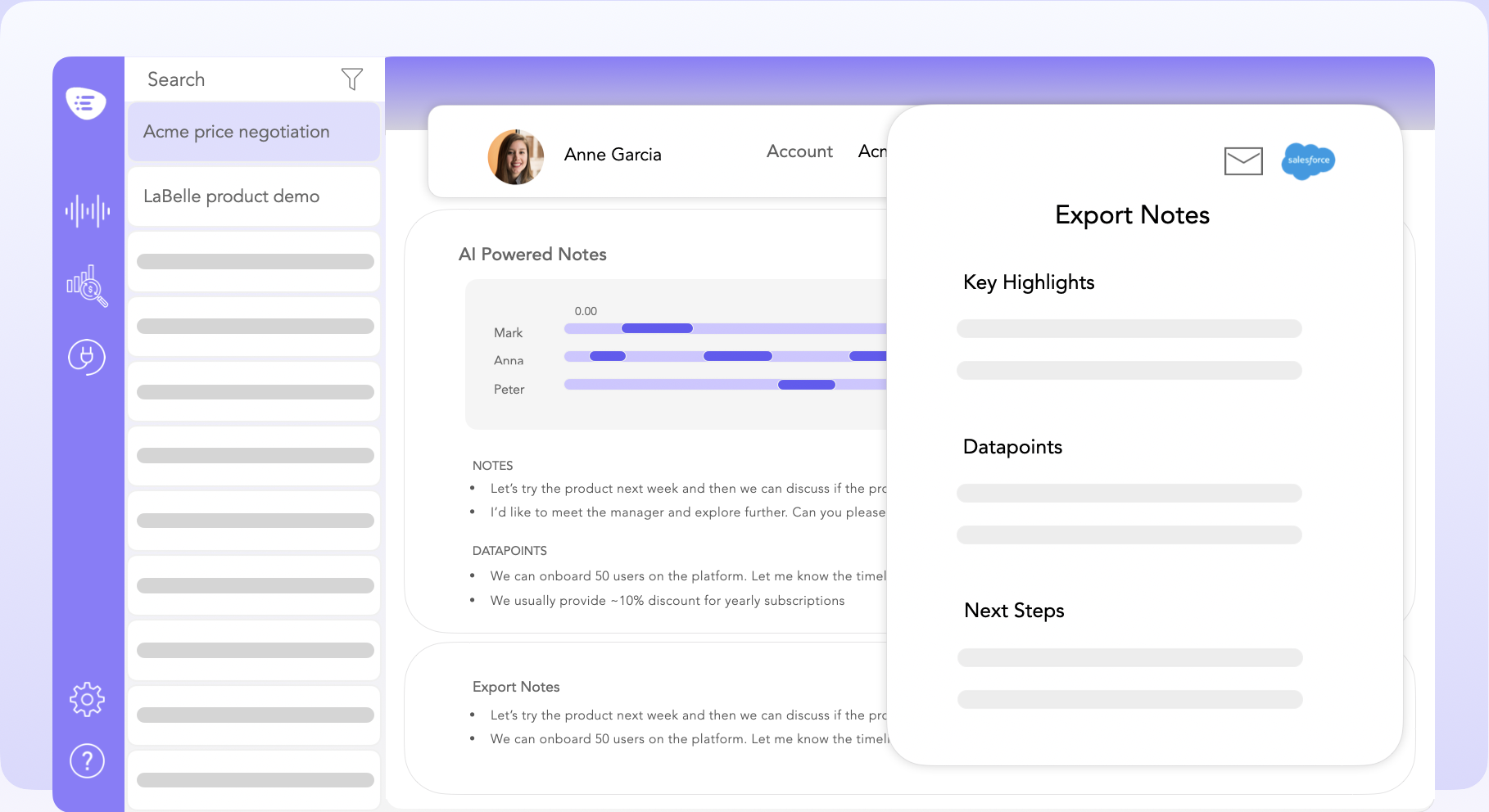Click the AI Powered Notes heading
The image size is (1489, 812).
coord(532,255)
